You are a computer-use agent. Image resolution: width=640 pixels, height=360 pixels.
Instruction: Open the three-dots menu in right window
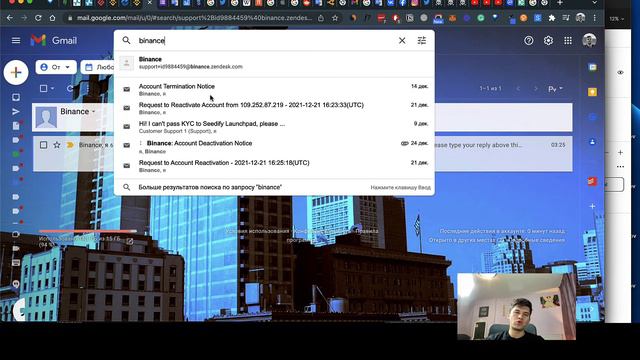[620, 167]
